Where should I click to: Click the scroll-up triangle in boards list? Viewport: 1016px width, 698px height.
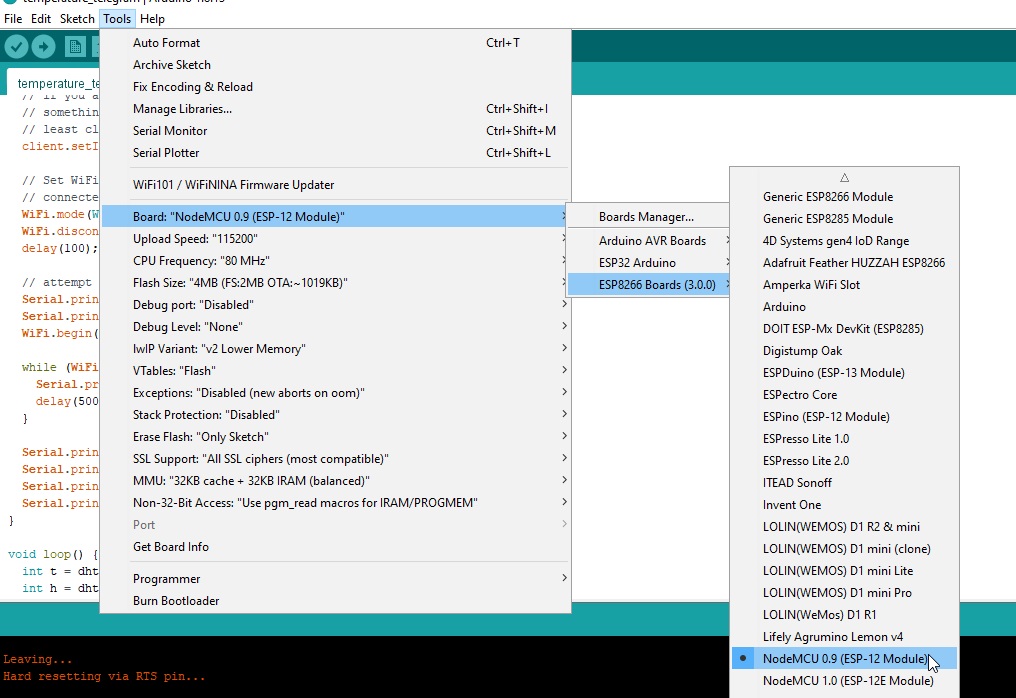tap(844, 178)
